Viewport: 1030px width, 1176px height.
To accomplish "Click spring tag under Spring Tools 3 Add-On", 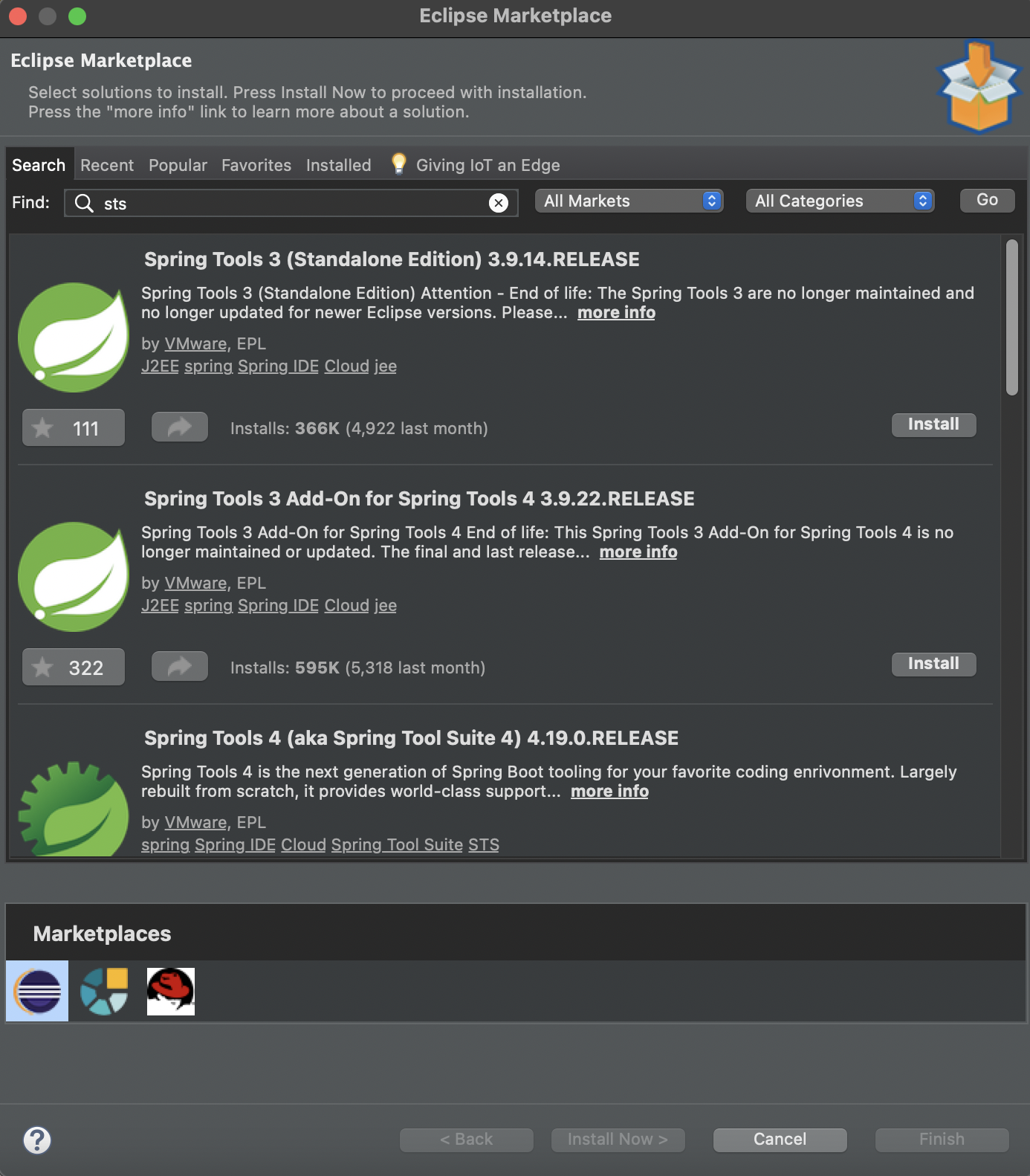I will 209,606.
